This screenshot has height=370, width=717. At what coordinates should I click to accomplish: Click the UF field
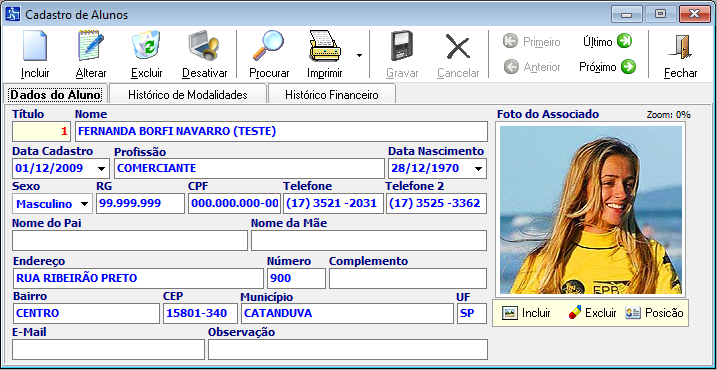472,314
